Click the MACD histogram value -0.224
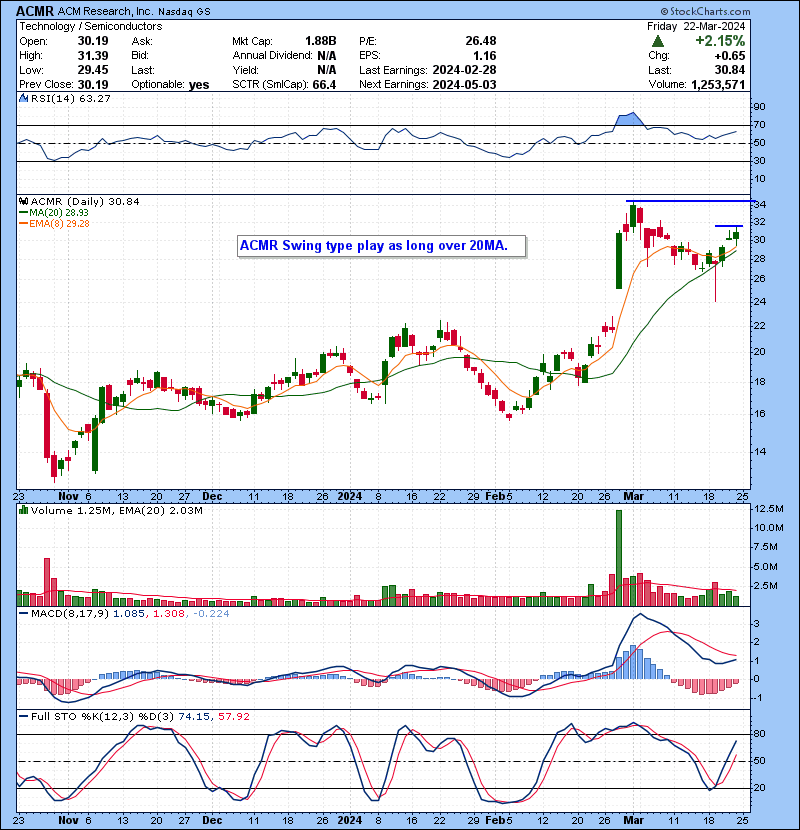 tap(211, 614)
